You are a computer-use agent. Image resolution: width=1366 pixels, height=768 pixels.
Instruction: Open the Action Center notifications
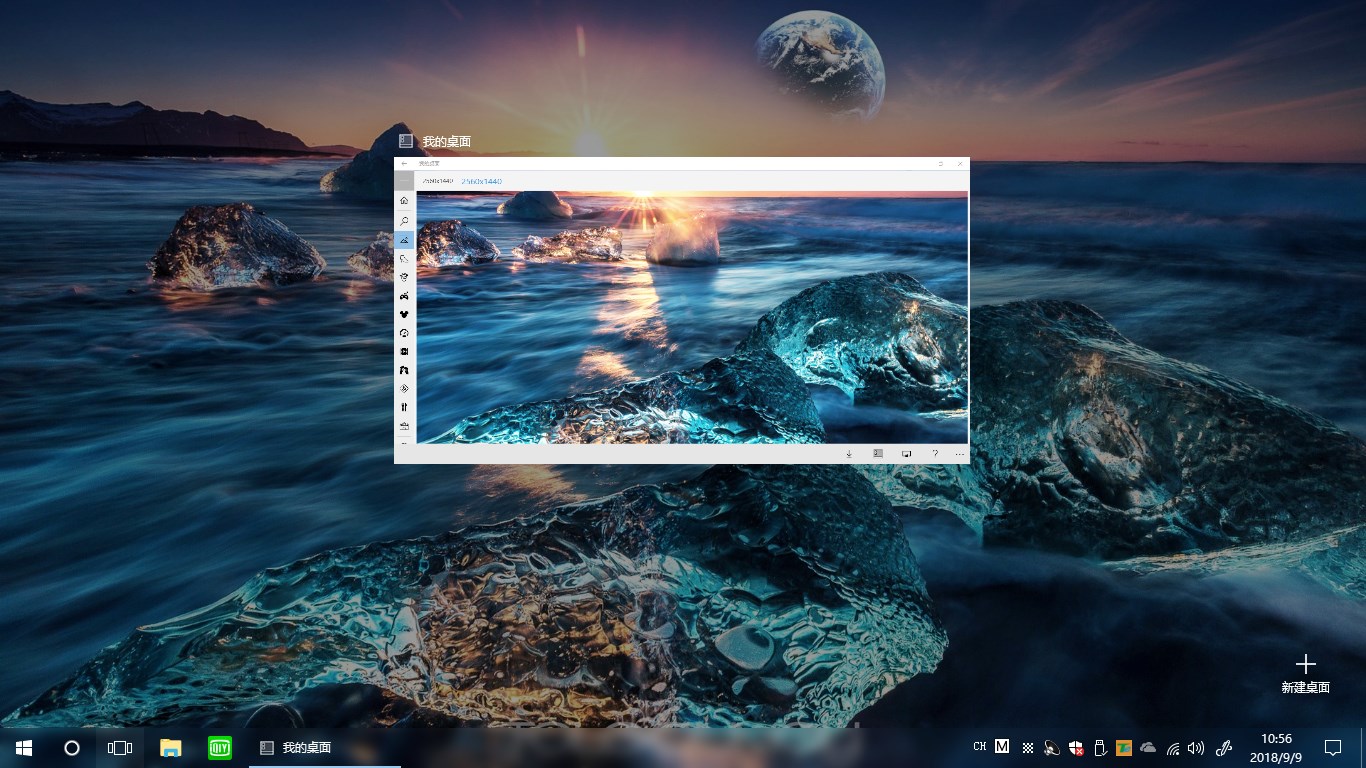pyautogui.click(x=1332, y=747)
